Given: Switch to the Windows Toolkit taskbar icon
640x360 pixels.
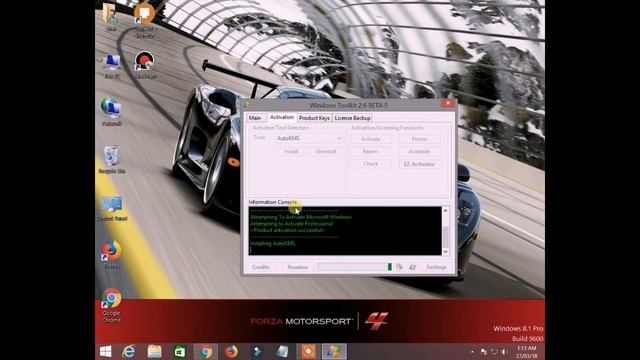Looking at the screenshot, I should pyautogui.click(x=334, y=351).
